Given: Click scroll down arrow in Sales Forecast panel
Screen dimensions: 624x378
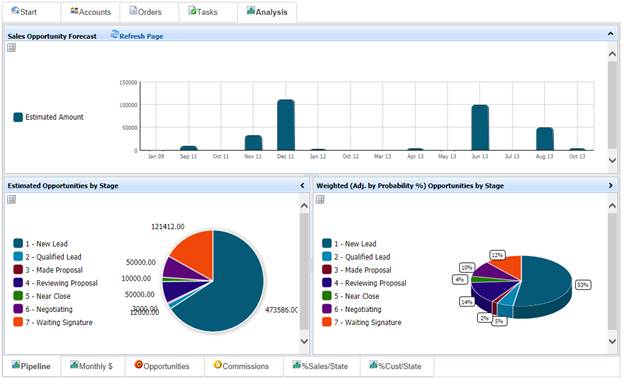Looking at the screenshot, I should click(612, 160).
